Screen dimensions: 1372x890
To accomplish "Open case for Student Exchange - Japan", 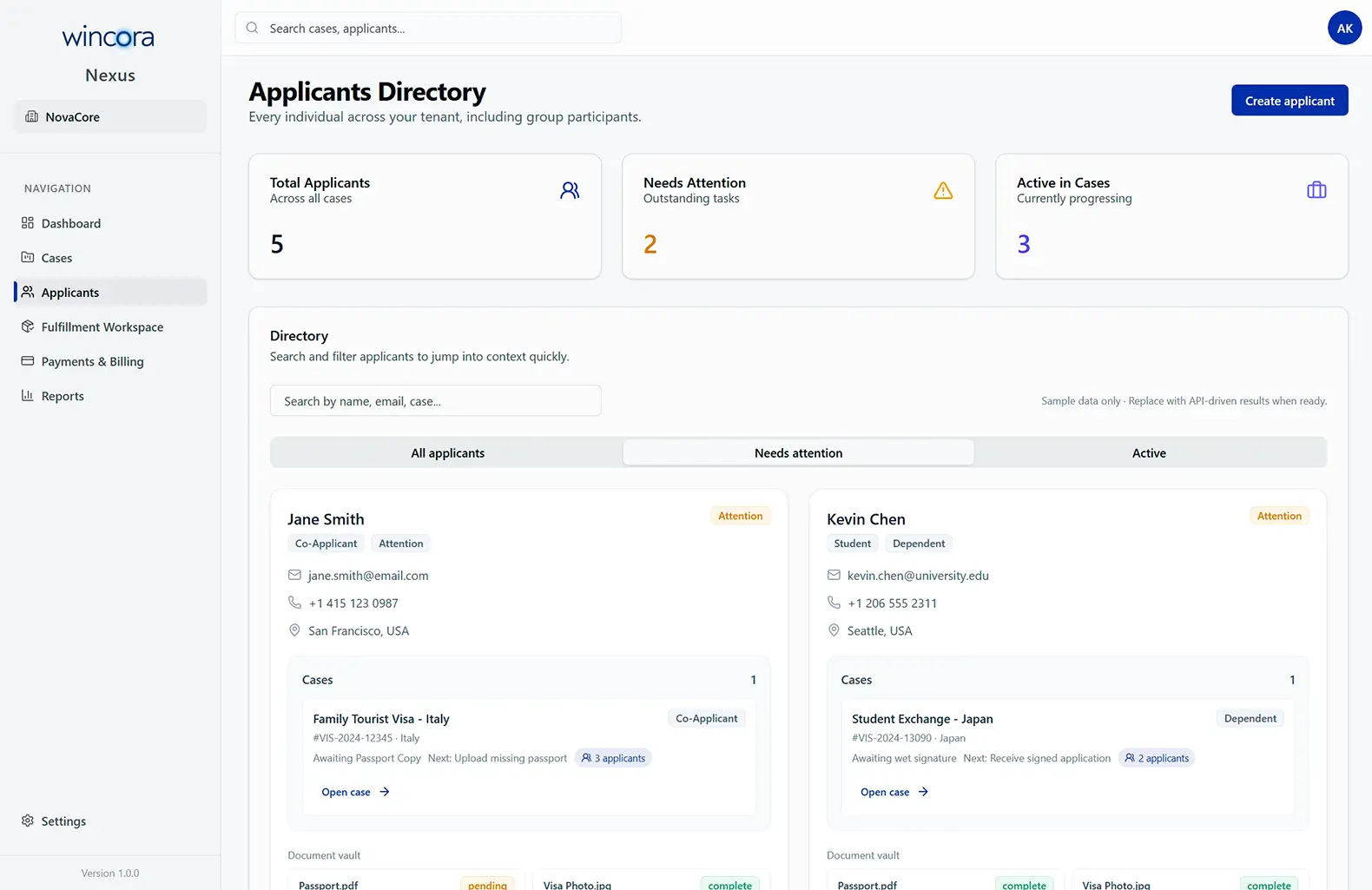I will tap(894, 792).
